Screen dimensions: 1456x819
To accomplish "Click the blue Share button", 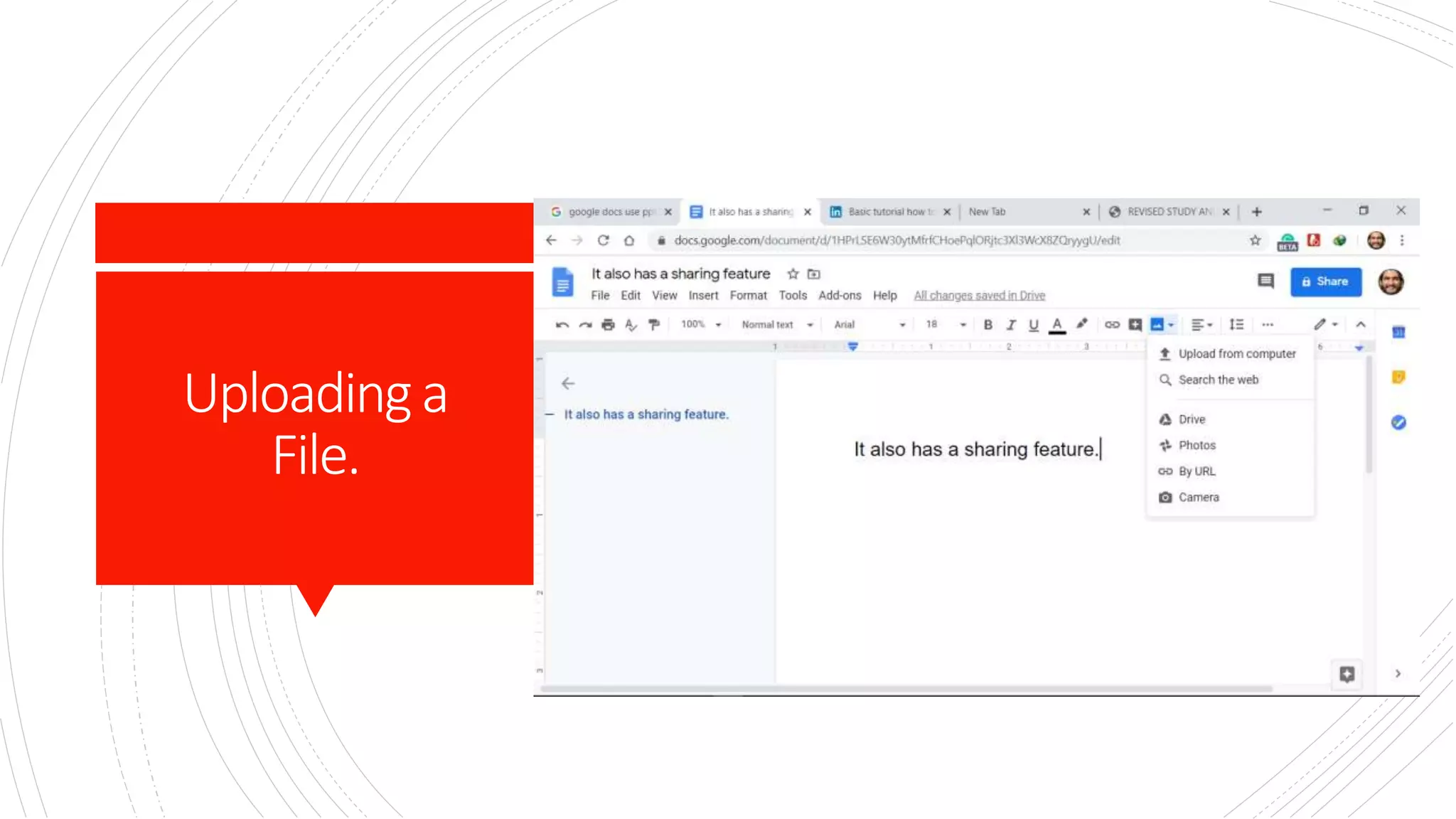I will pos(1325,282).
